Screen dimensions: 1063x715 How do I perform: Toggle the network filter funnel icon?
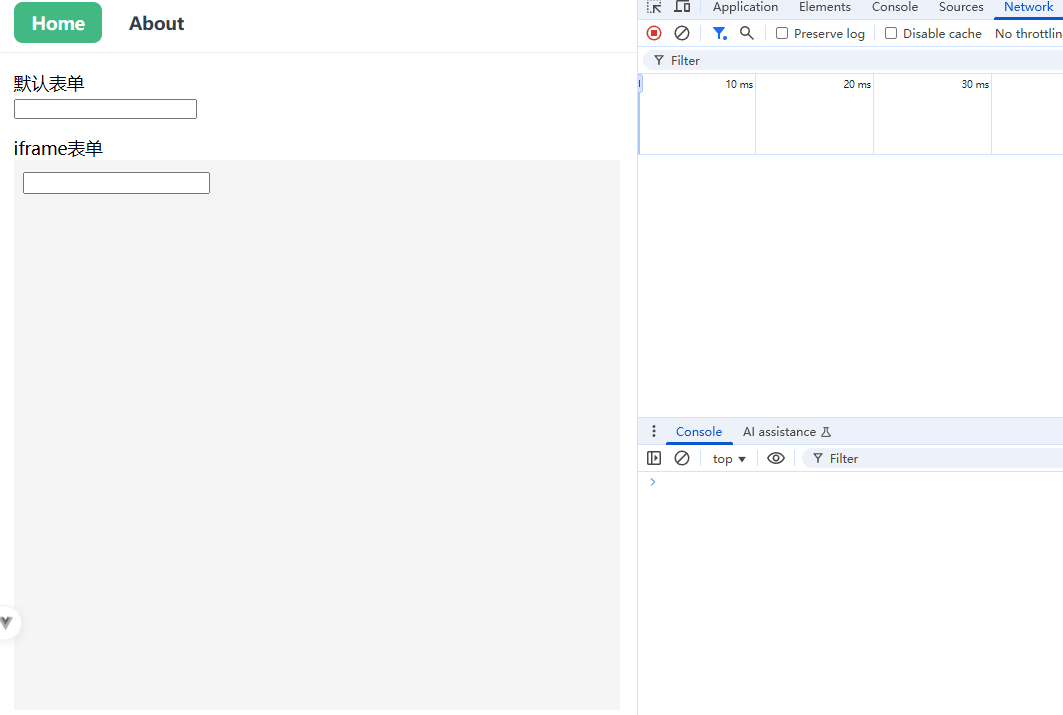(x=719, y=33)
